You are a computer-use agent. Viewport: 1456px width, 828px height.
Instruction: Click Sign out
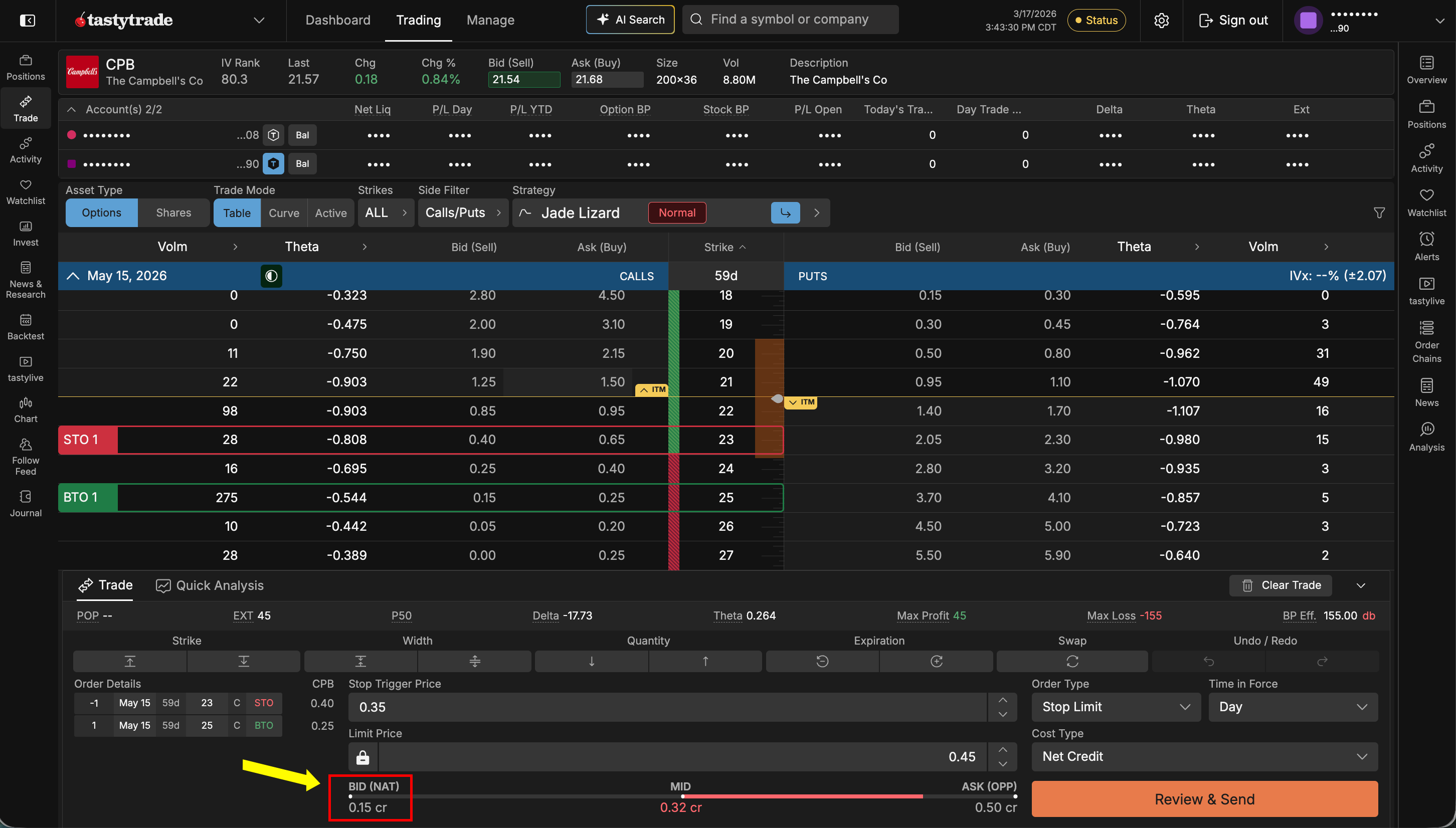pyautogui.click(x=1233, y=21)
